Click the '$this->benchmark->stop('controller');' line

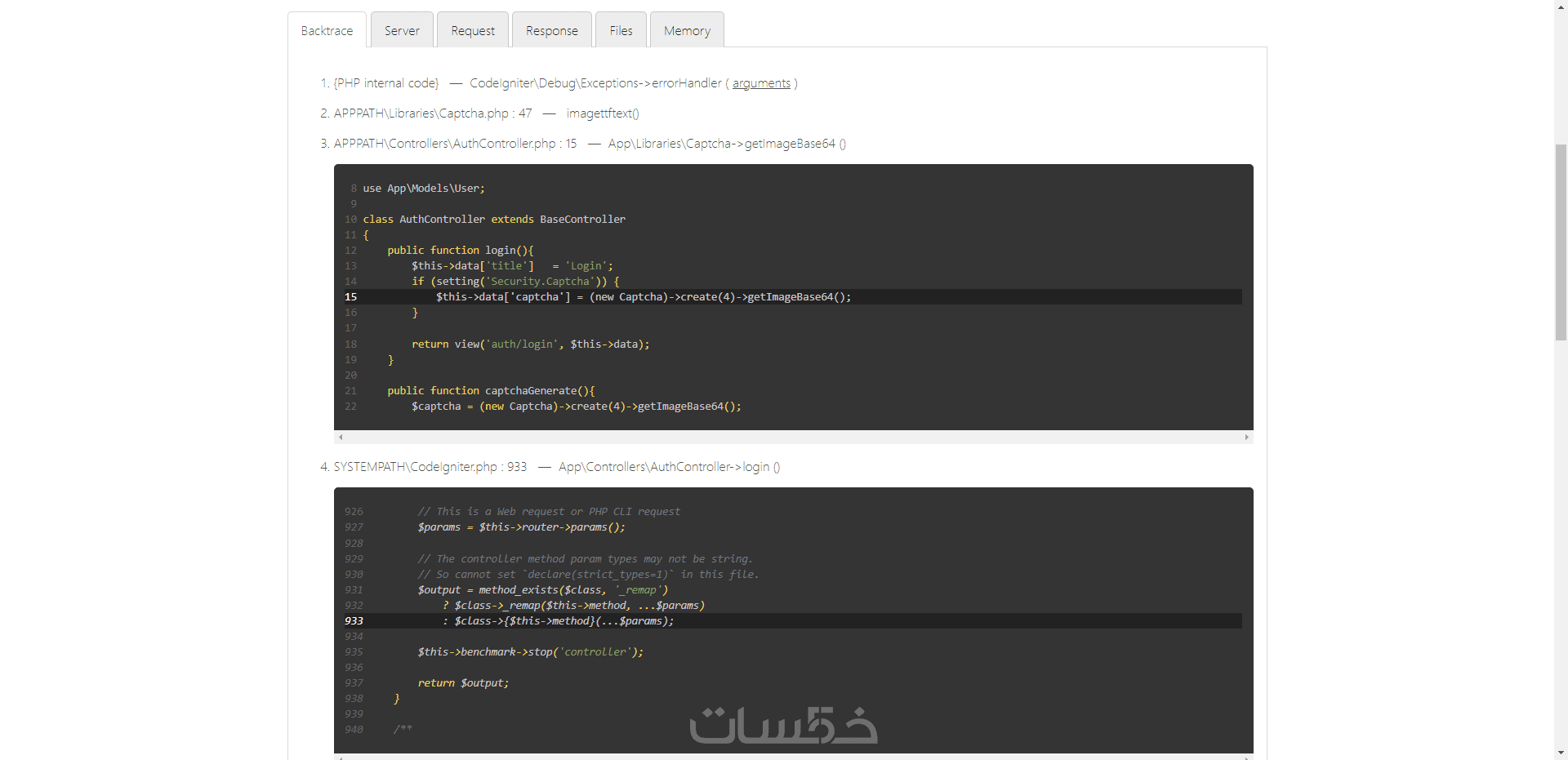(531, 652)
